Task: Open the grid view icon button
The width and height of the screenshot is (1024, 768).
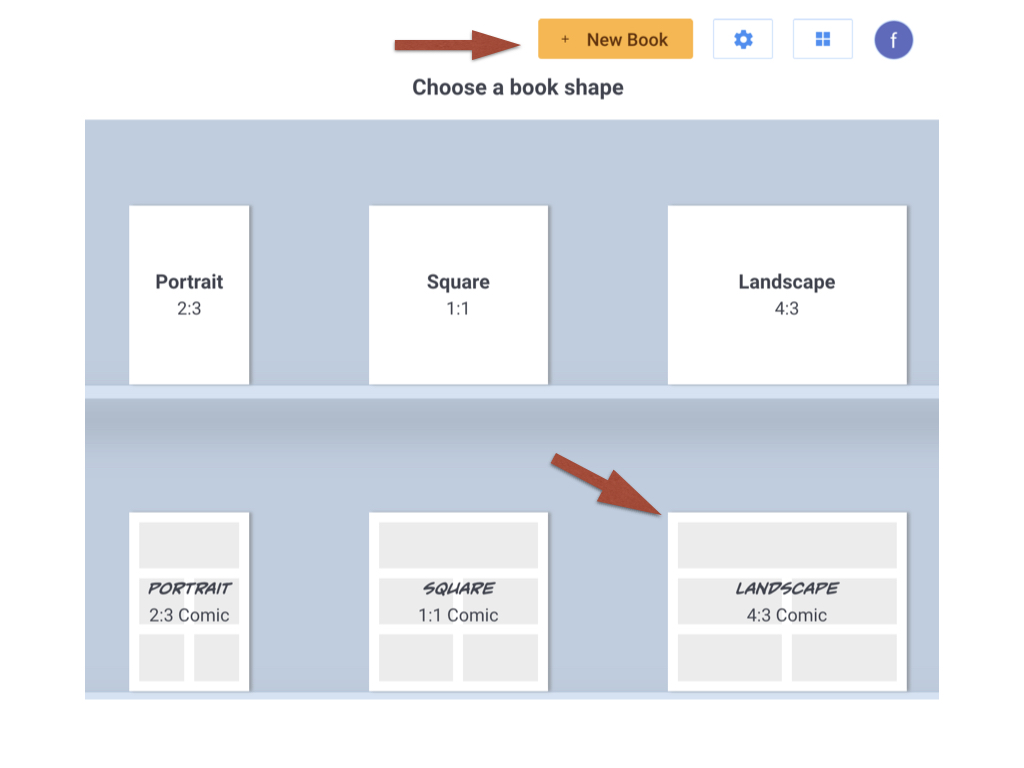Action: [823, 40]
